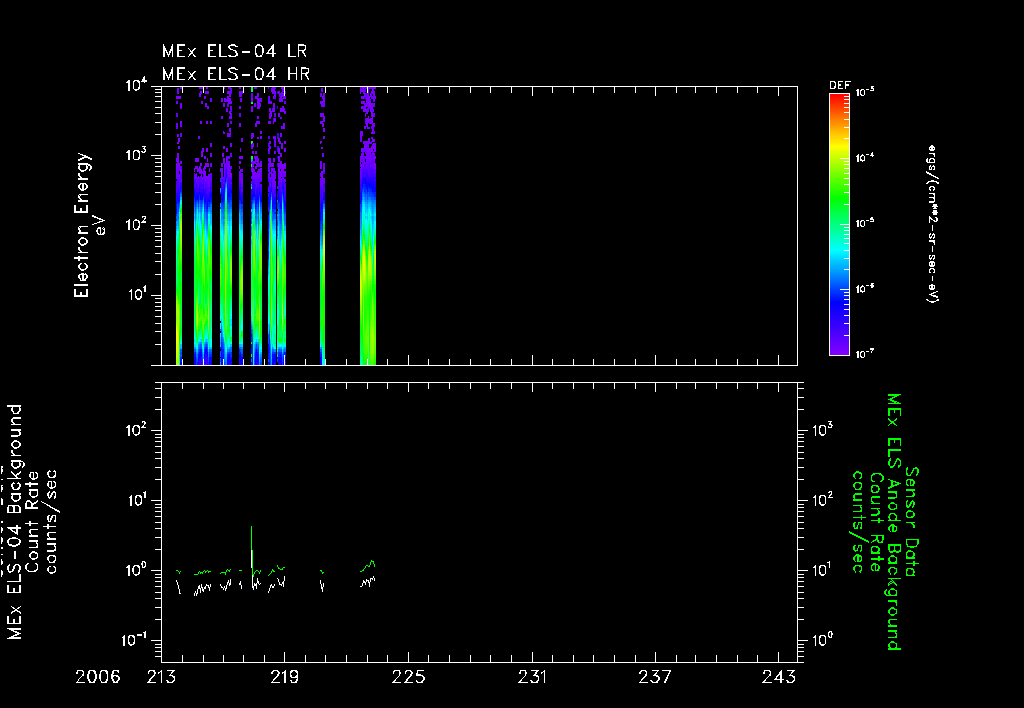Click the year '2006' on the time axis
Image resolution: width=1024 pixels, height=708 pixels.
pyautogui.click(x=98, y=677)
